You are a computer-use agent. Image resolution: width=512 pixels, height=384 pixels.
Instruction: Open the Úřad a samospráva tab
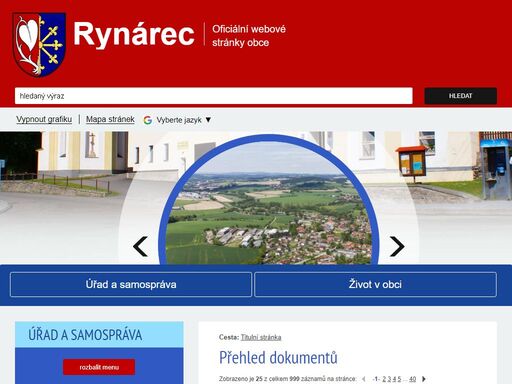(x=131, y=284)
